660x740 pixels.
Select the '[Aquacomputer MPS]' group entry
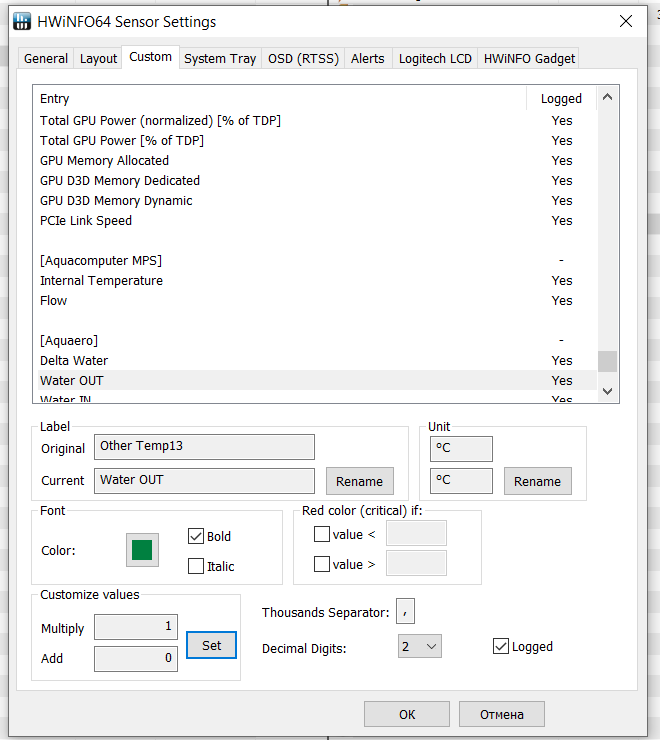[317, 261]
